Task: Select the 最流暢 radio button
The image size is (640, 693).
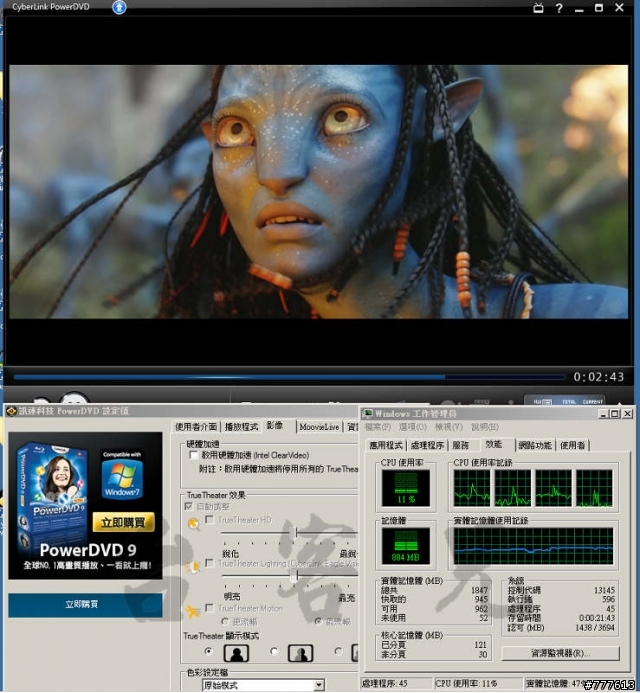Action: 318,622
